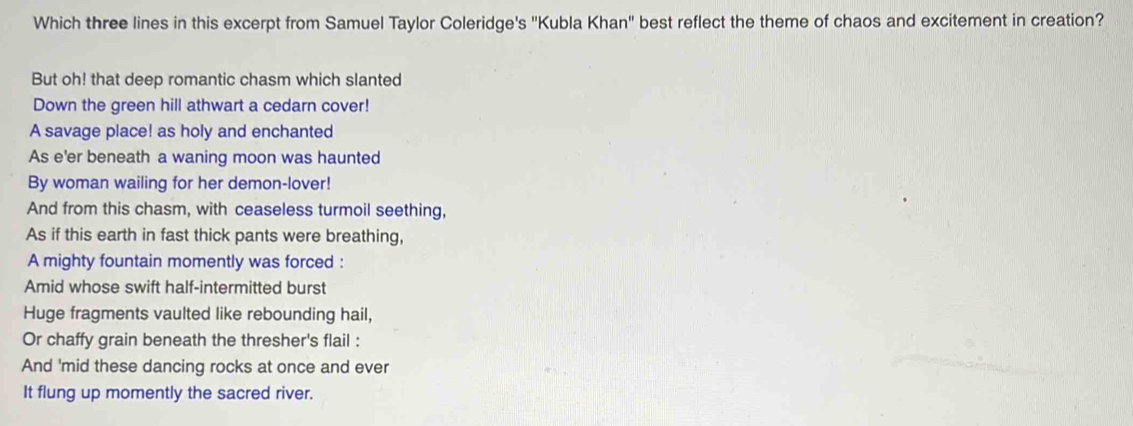Select 'And 'mid these dancing rocks at once'
Screen dimensions: 1133x426
(206, 367)
